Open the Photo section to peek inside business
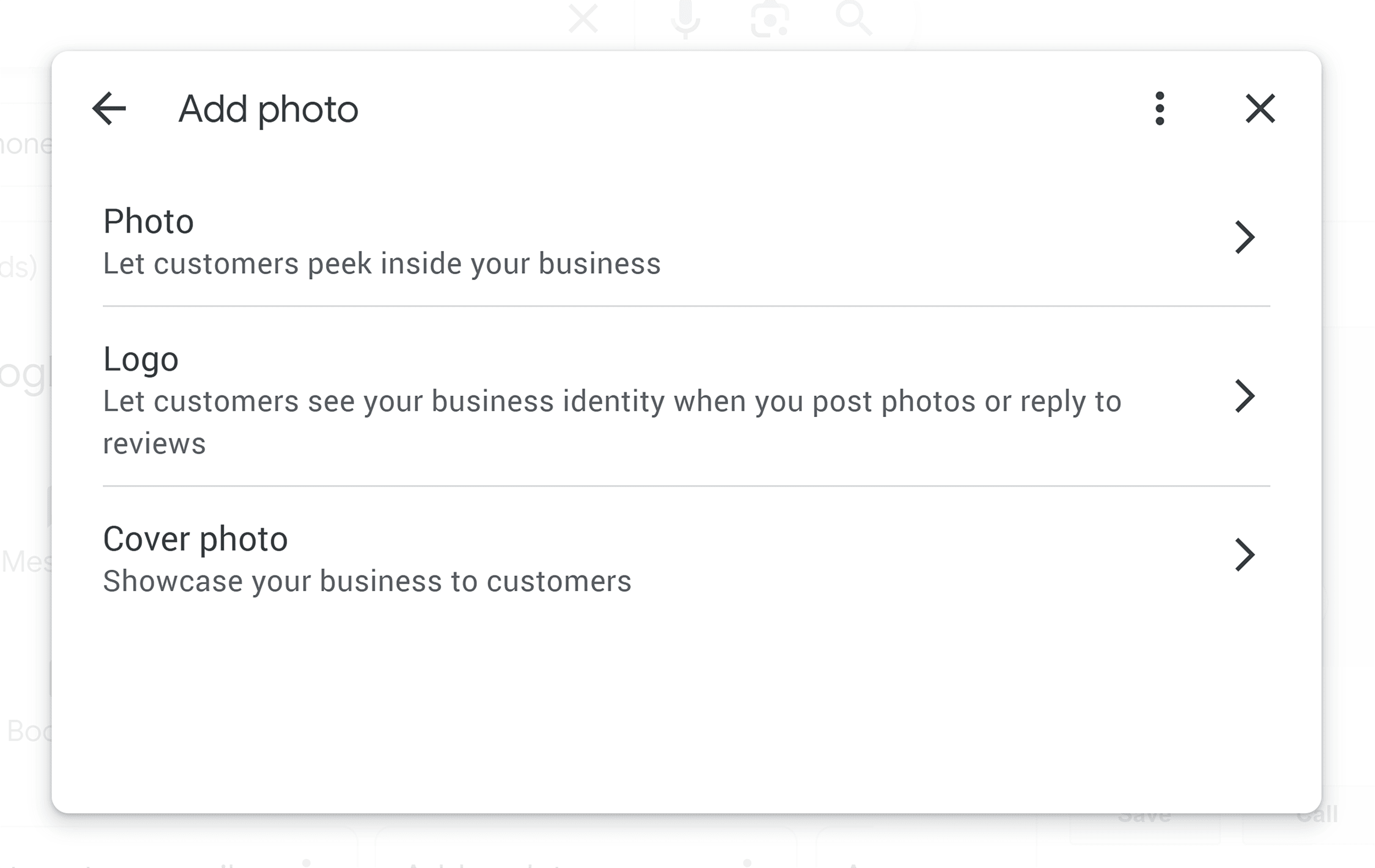This screenshot has height=868, width=1375. [382, 263]
